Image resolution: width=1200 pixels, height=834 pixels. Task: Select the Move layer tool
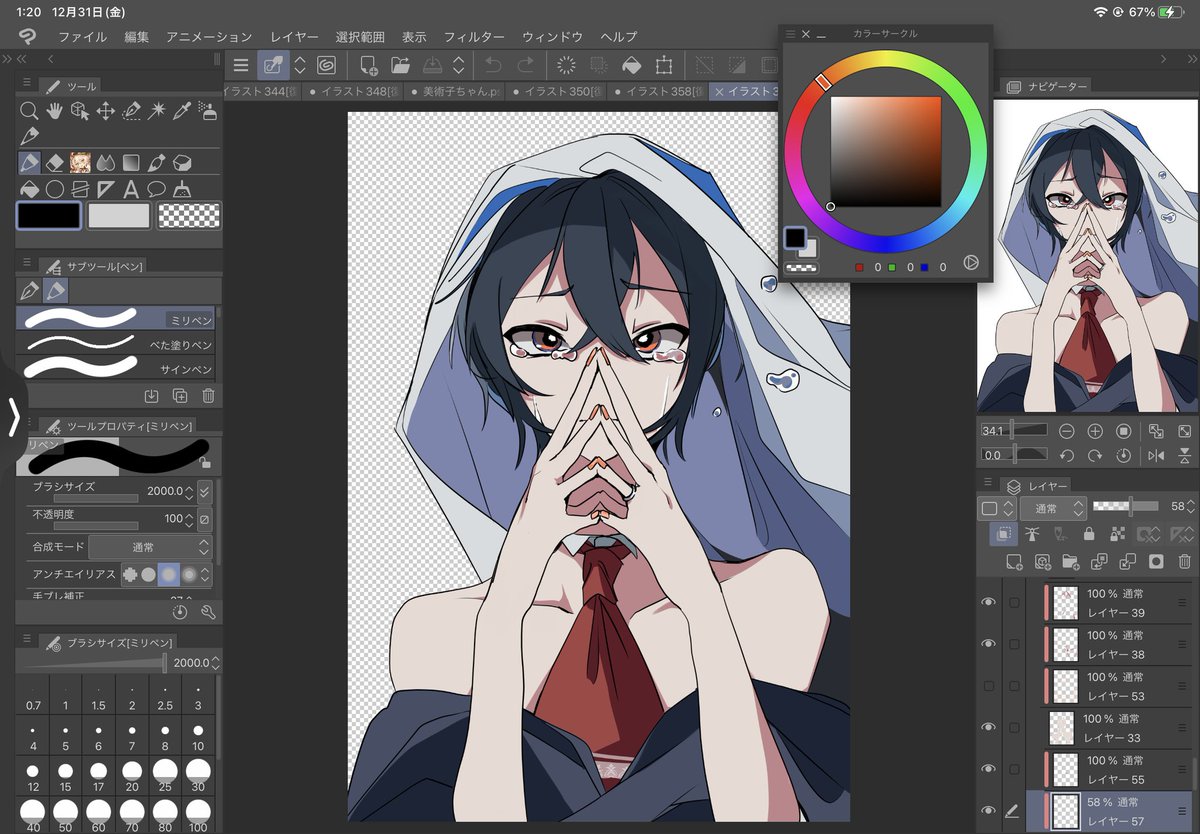[x=106, y=111]
